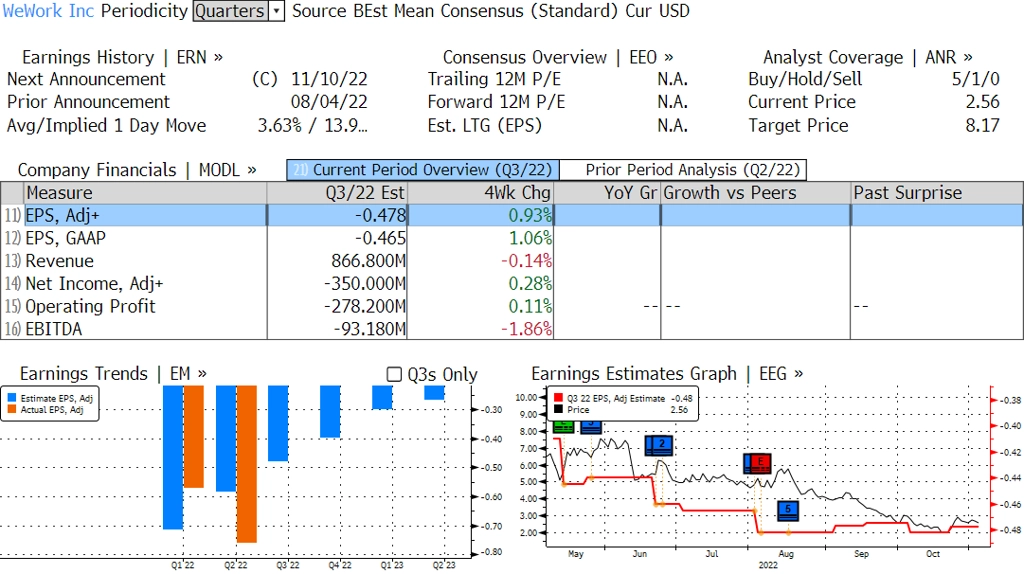Select row 16 EBITDA
This screenshot has width=1024, height=574.
(512, 328)
